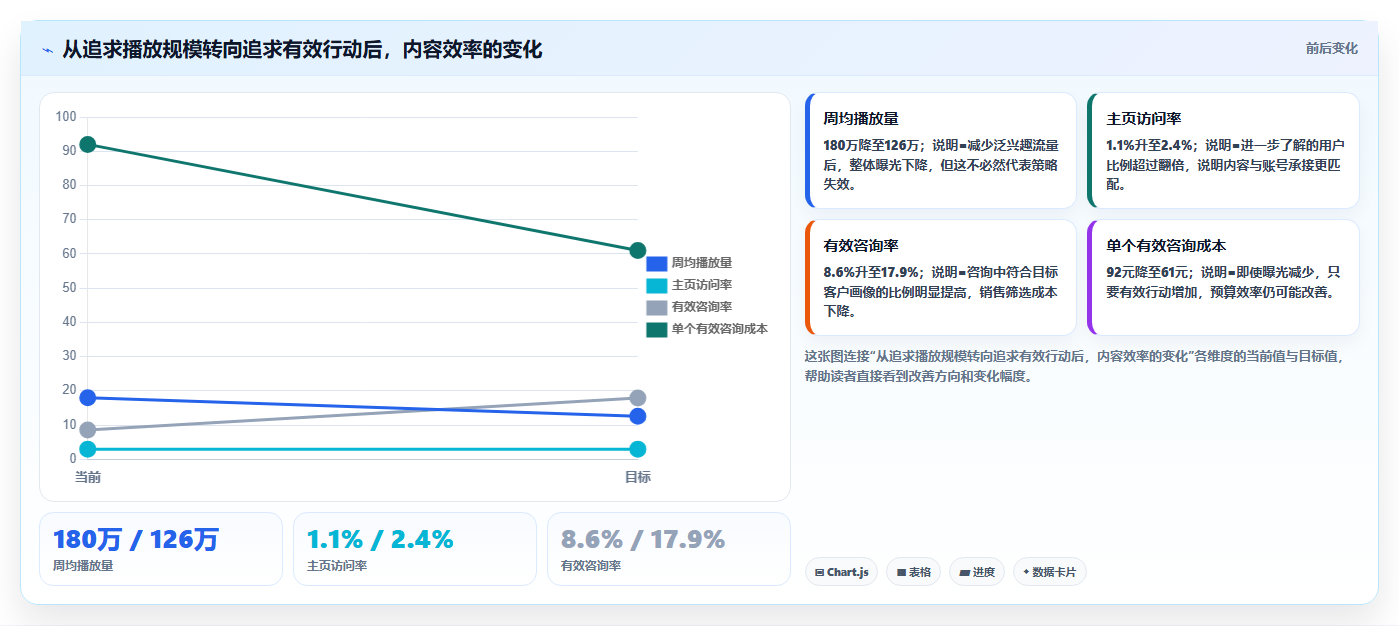Open the 180万 / 126万 stat card
Screen dimensions: 1399x626
coord(161,549)
